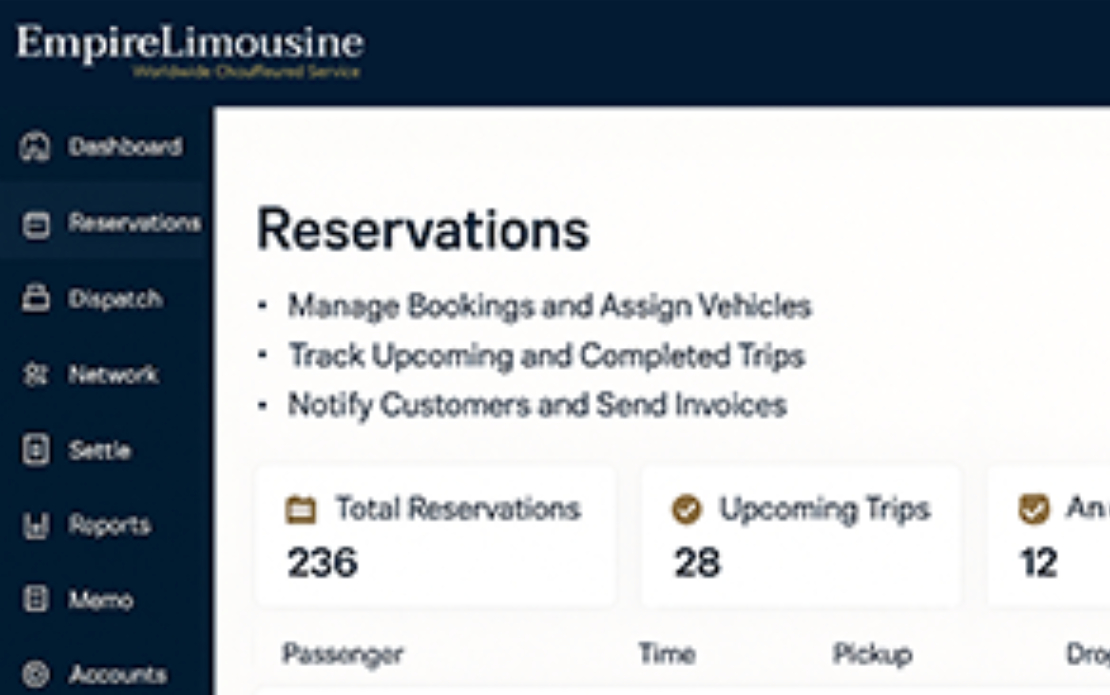
Task: Click the Network people icon
Action: pos(35,374)
